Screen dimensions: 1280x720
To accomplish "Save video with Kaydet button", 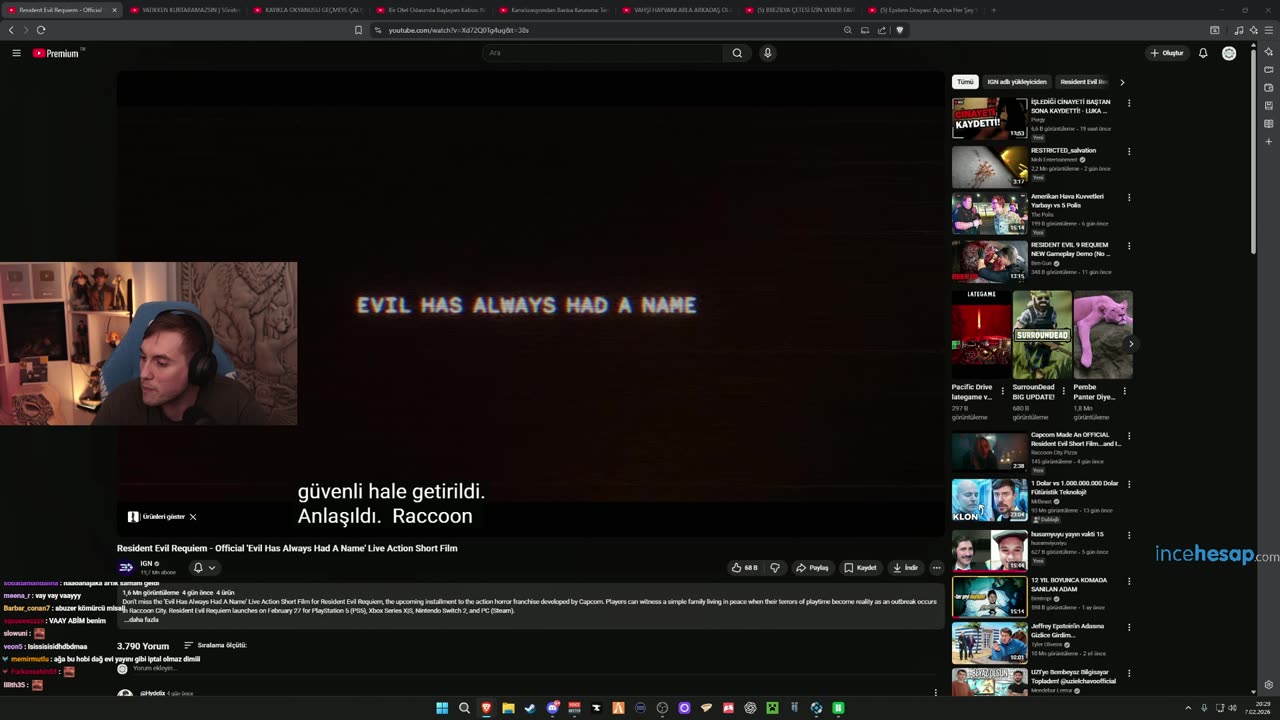I will tap(860, 568).
